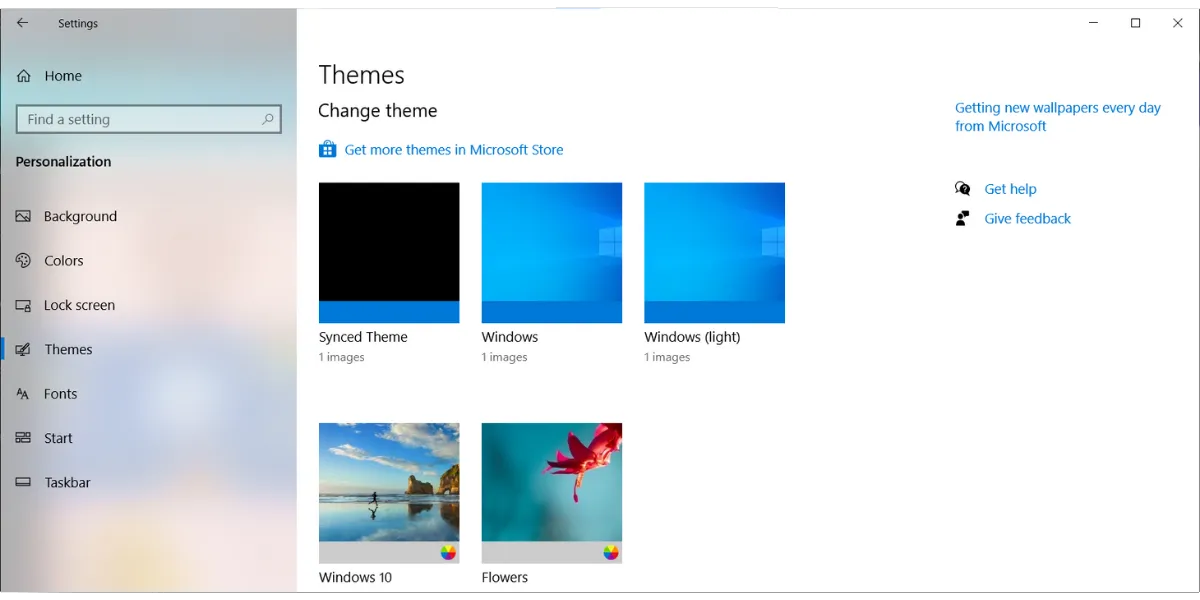Image resolution: width=1200 pixels, height=600 pixels.
Task: Open the Background settings page
Action: point(80,216)
